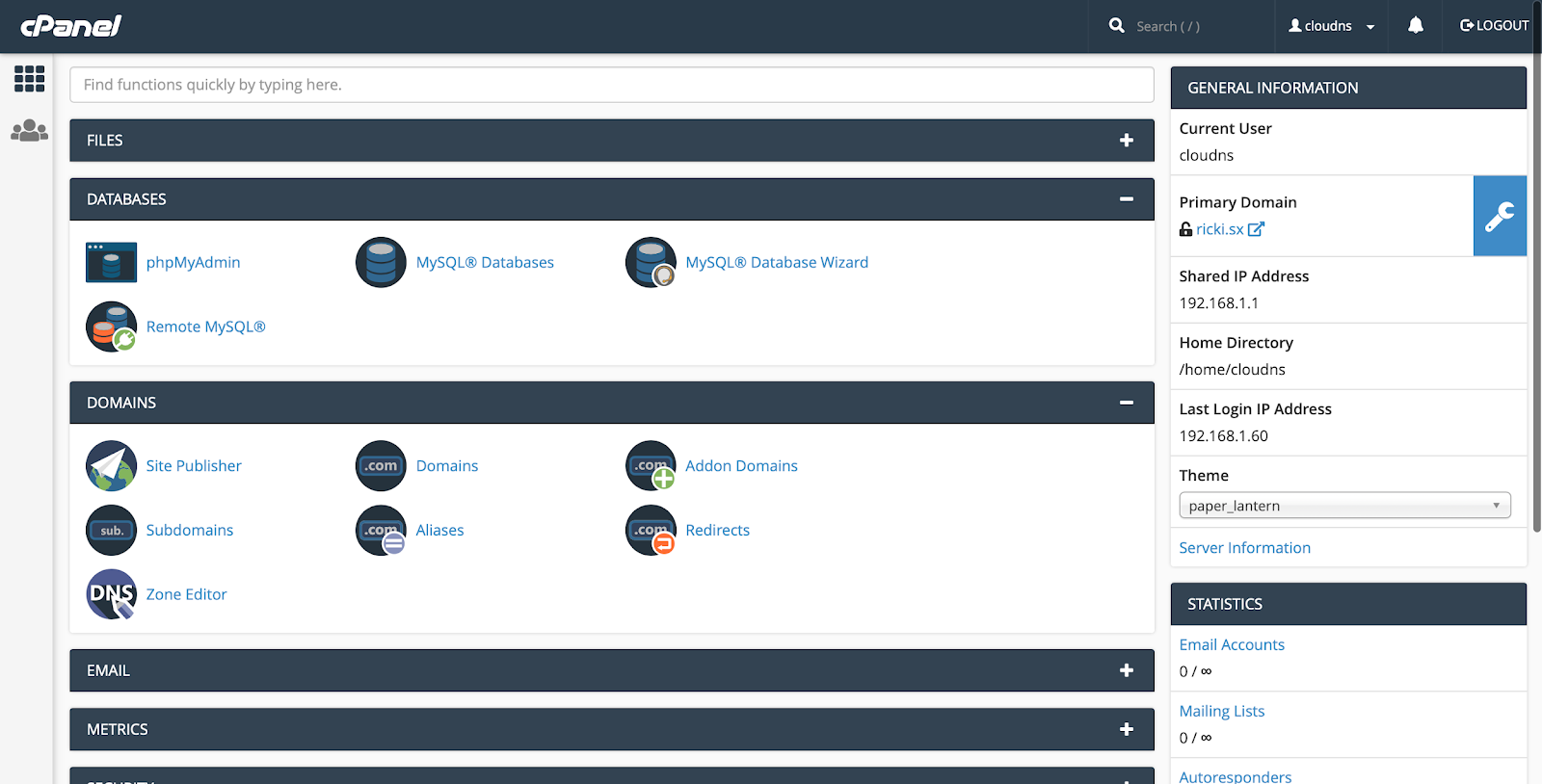The image size is (1542, 784).
Task: Click the Domains .com icon
Action: (x=381, y=465)
